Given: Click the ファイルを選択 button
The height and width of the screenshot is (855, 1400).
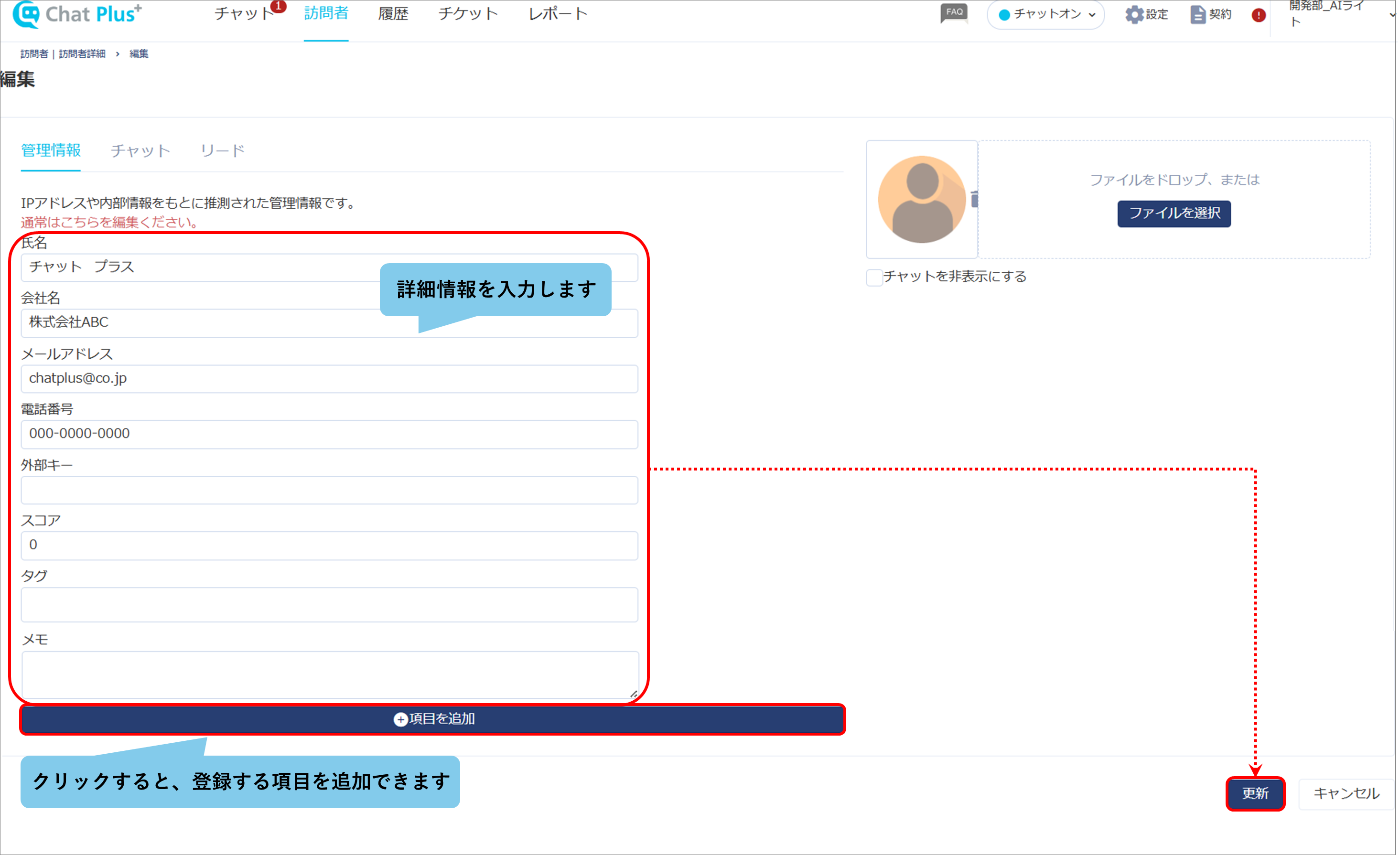Looking at the screenshot, I should click(1174, 214).
